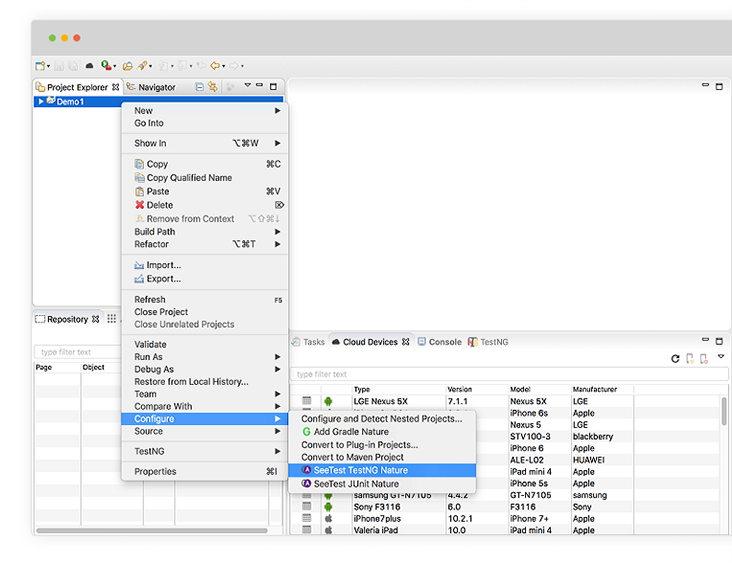Image resolution: width=732 pixels, height=563 pixels.
Task: Click the New wizard toolbar icon
Action: coord(40,66)
